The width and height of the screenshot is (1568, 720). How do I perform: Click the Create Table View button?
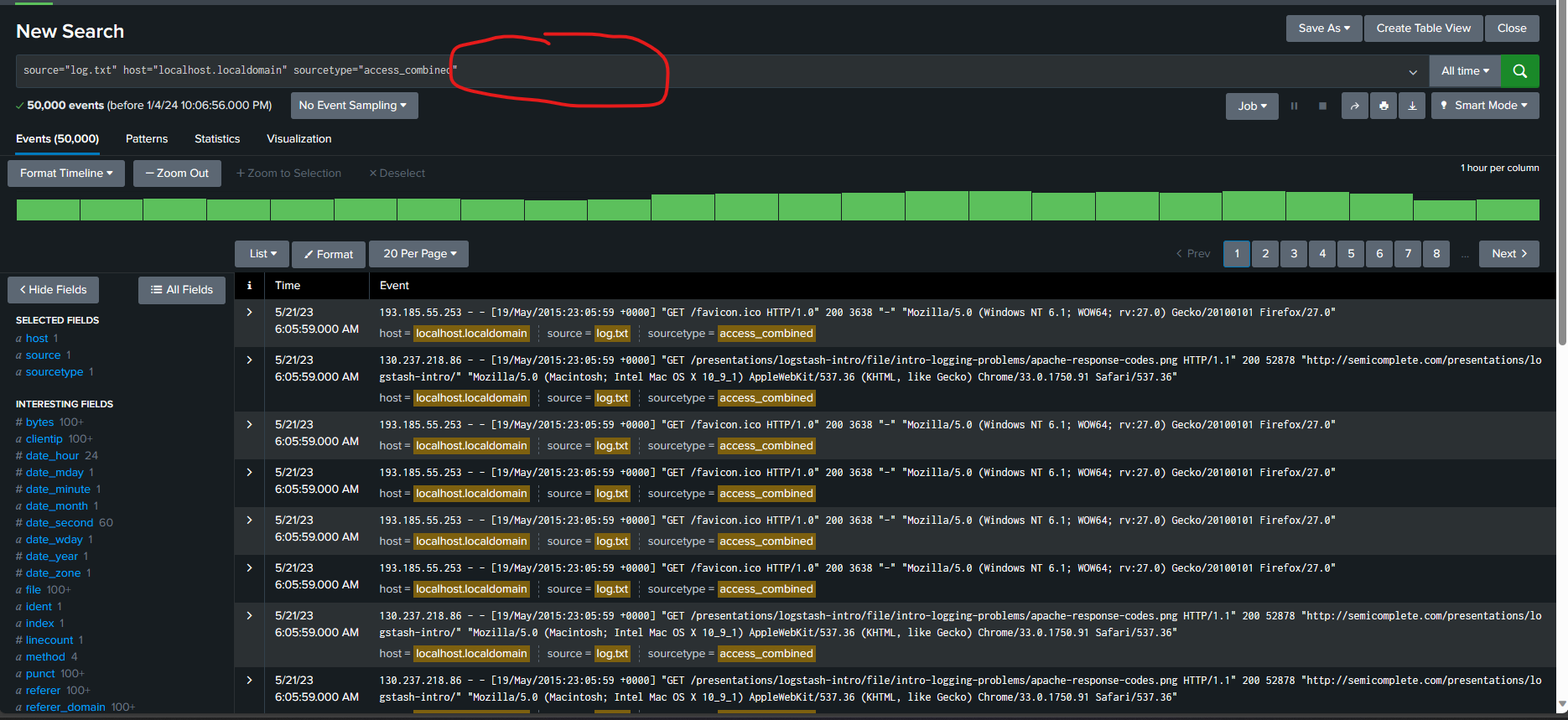point(1423,28)
